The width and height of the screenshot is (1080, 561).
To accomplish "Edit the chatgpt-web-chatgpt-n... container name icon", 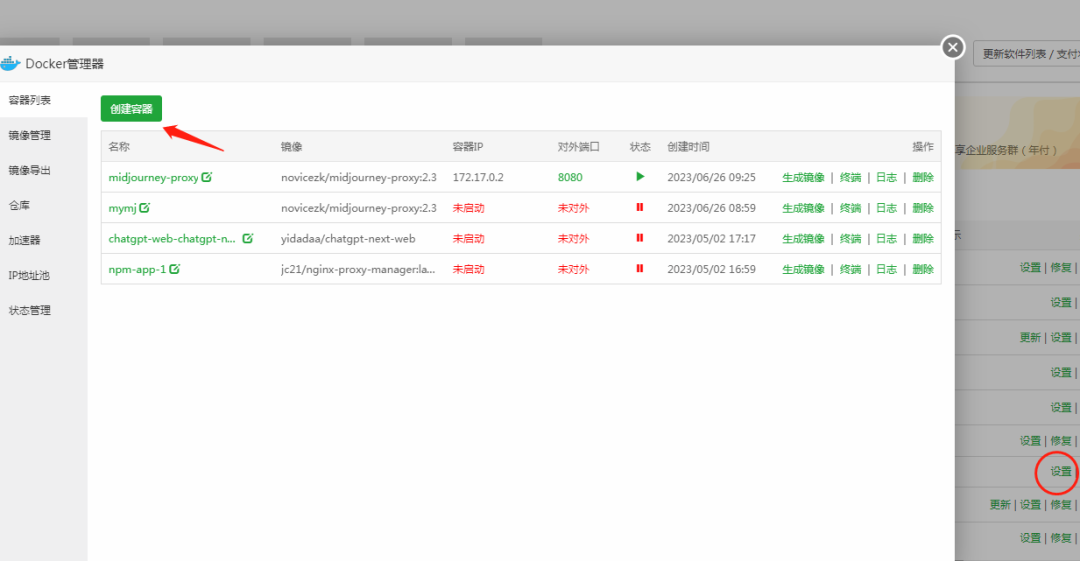I will [x=248, y=238].
